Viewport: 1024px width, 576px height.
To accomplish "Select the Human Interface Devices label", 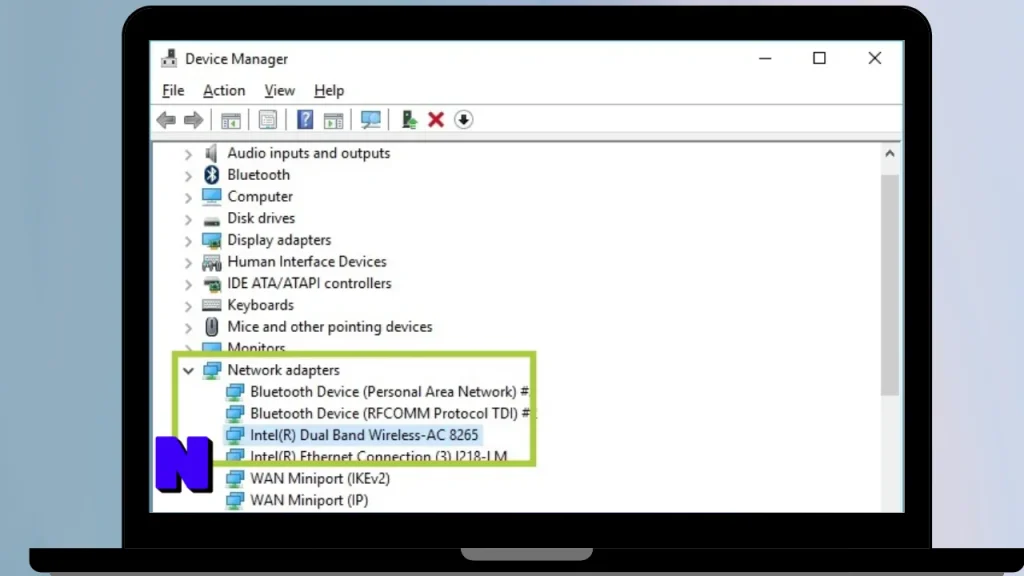I will point(307,262).
